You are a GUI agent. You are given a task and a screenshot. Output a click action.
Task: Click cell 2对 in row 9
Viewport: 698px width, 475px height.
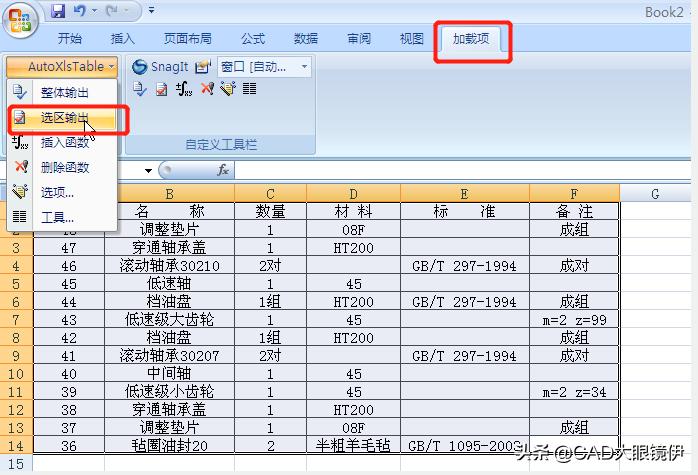[270, 356]
